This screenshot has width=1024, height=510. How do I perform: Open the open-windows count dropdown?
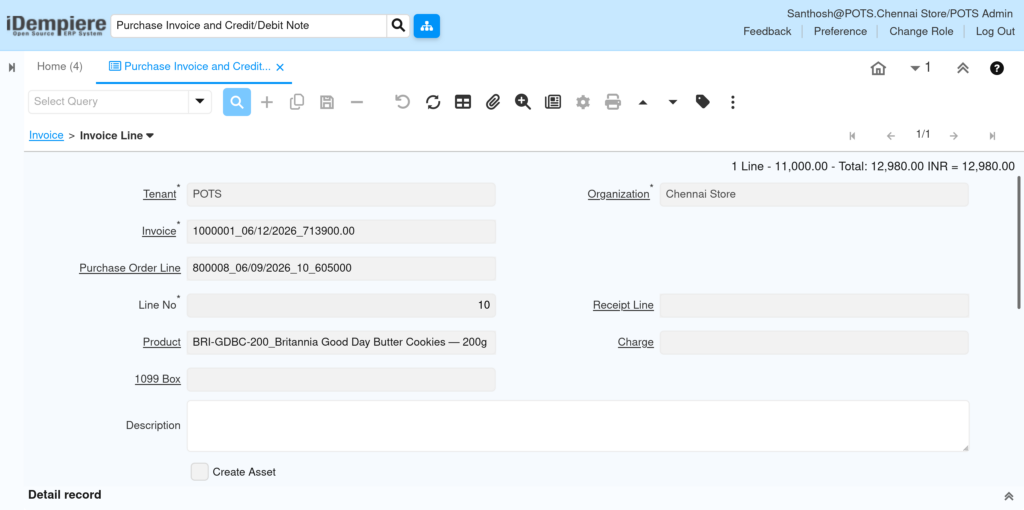(920, 67)
